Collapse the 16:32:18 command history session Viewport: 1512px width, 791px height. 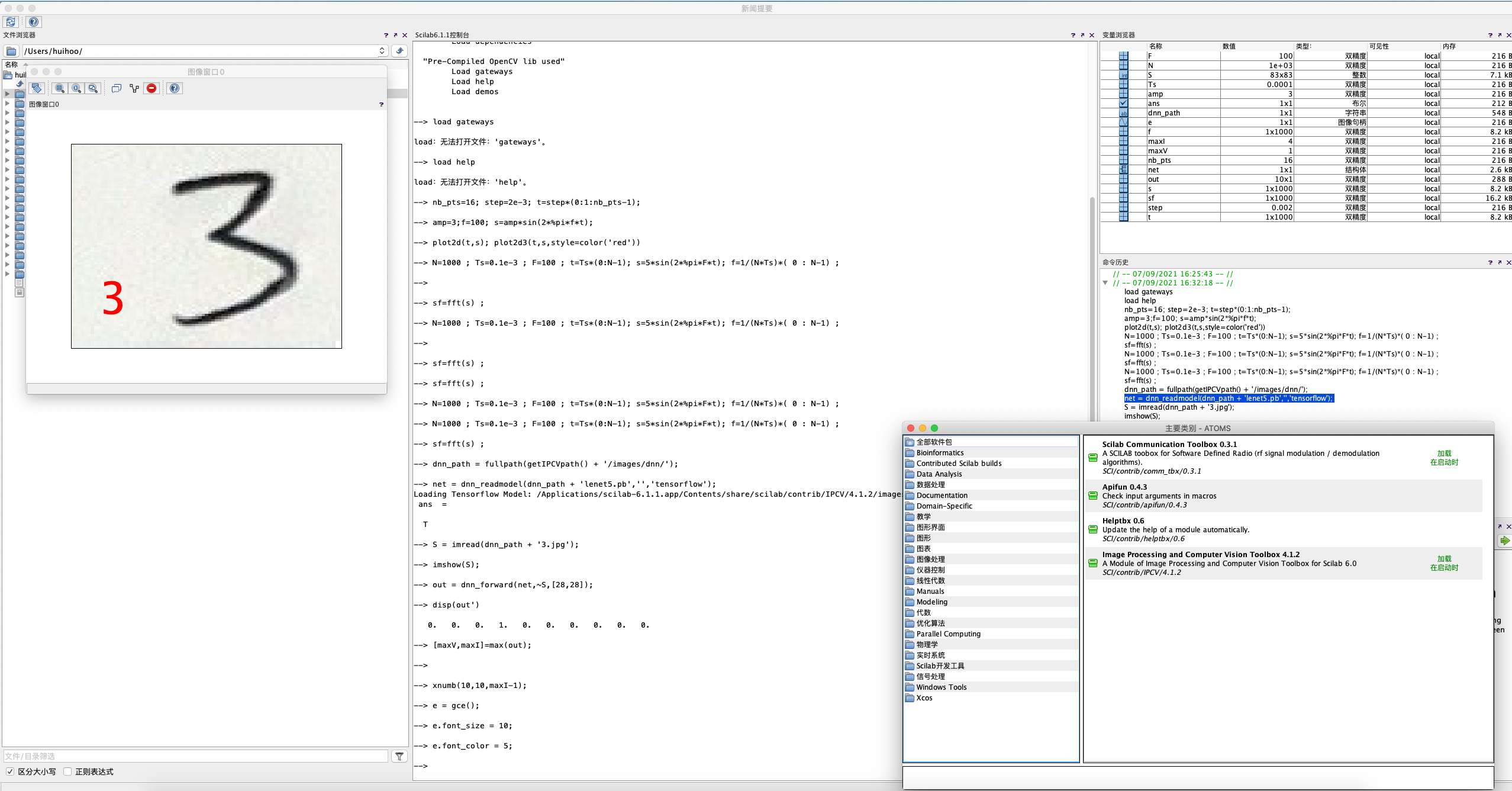click(x=1105, y=283)
